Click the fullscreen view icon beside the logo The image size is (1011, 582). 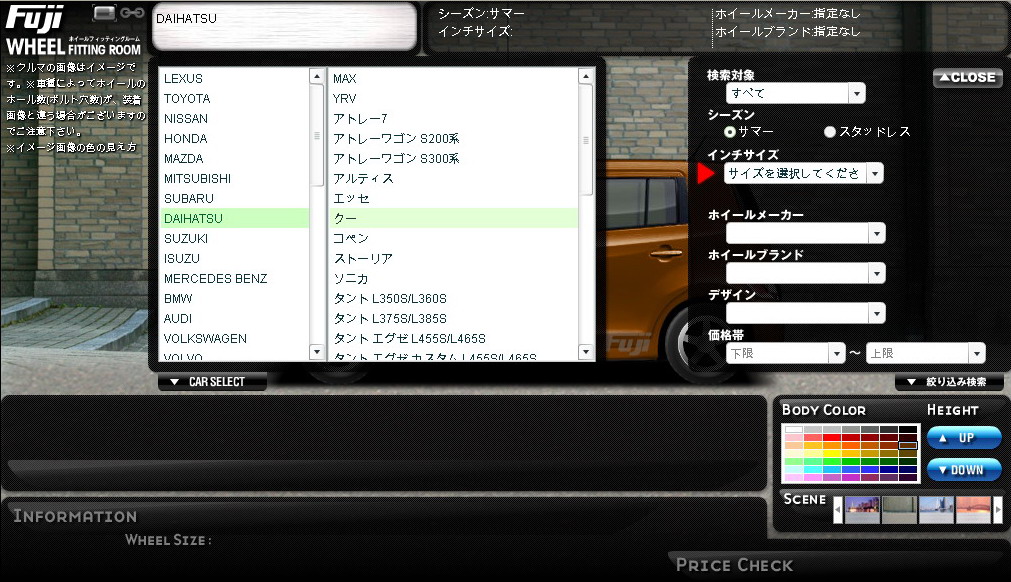(x=104, y=12)
